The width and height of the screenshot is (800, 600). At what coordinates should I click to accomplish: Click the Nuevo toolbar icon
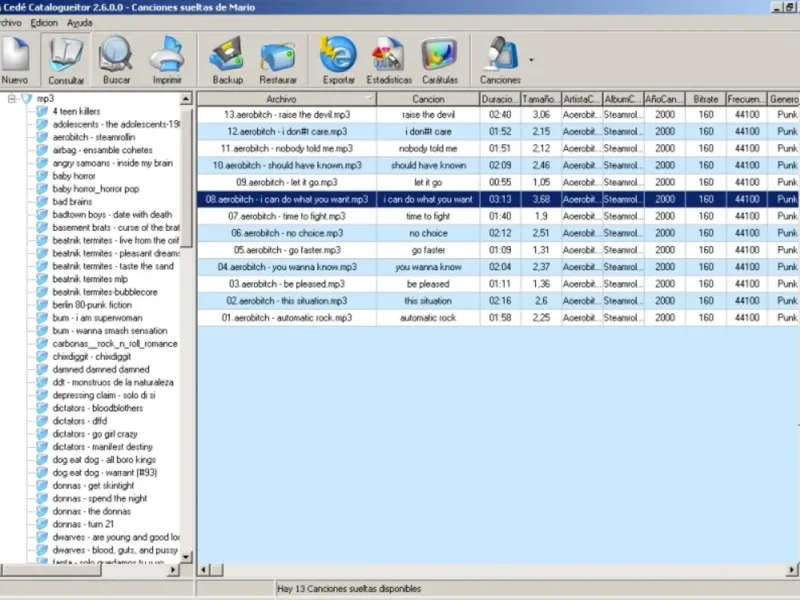[16, 59]
